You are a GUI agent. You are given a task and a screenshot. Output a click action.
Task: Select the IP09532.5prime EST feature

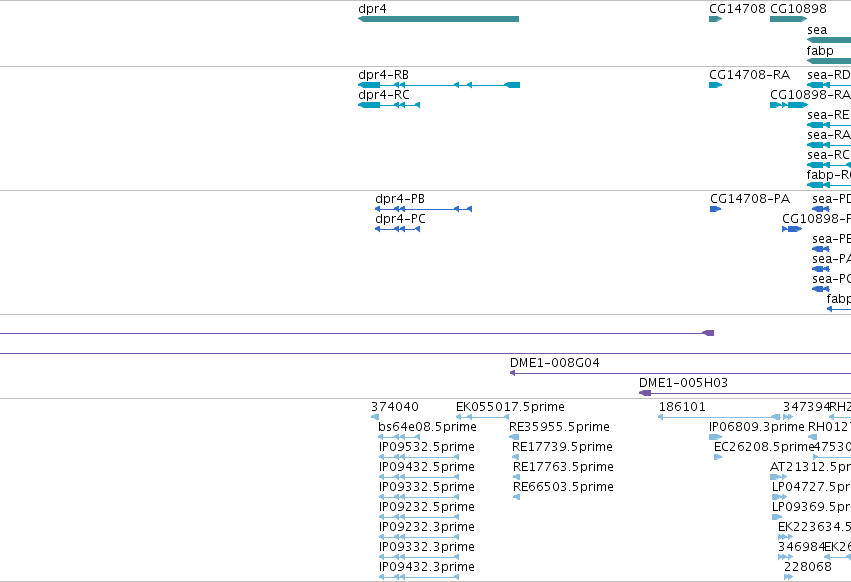pos(418,457)
